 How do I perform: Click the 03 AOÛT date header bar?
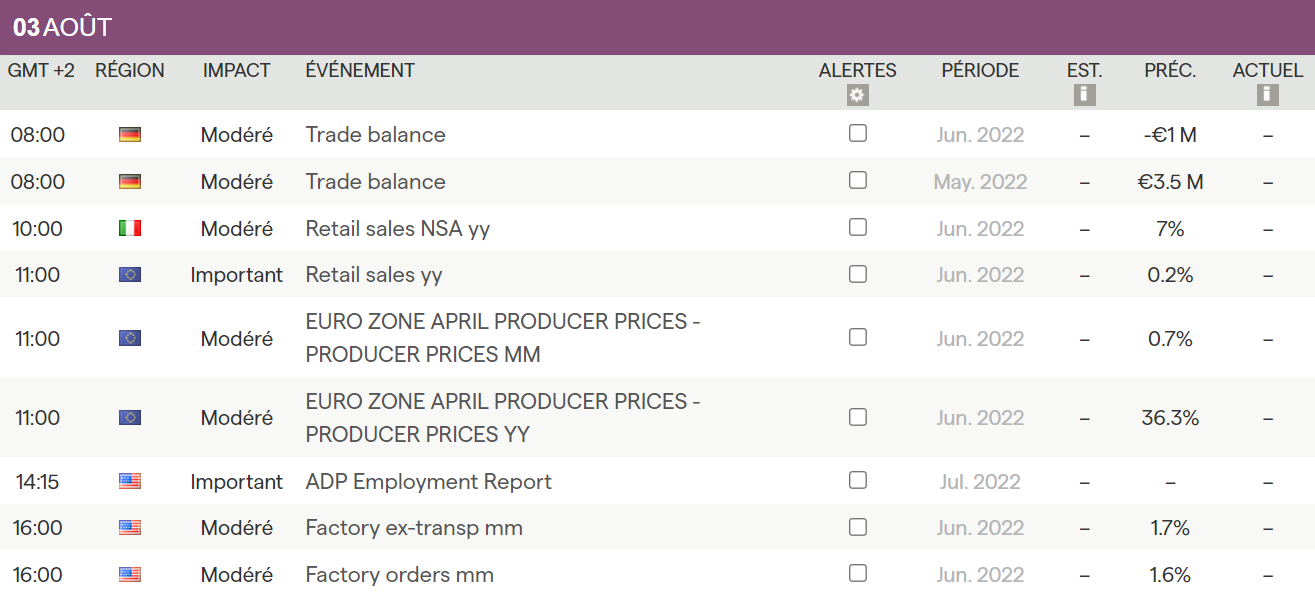657,27
